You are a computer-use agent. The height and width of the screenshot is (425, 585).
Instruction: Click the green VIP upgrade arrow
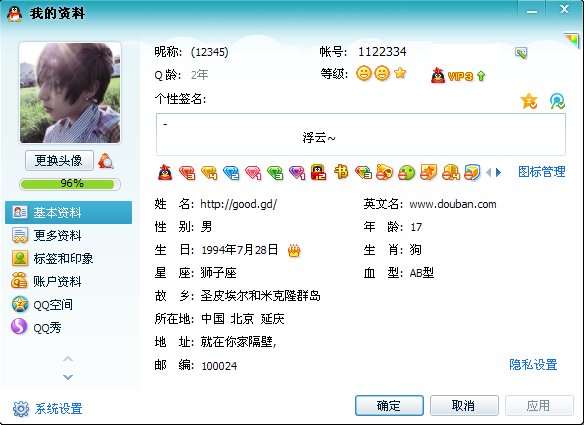481,76
